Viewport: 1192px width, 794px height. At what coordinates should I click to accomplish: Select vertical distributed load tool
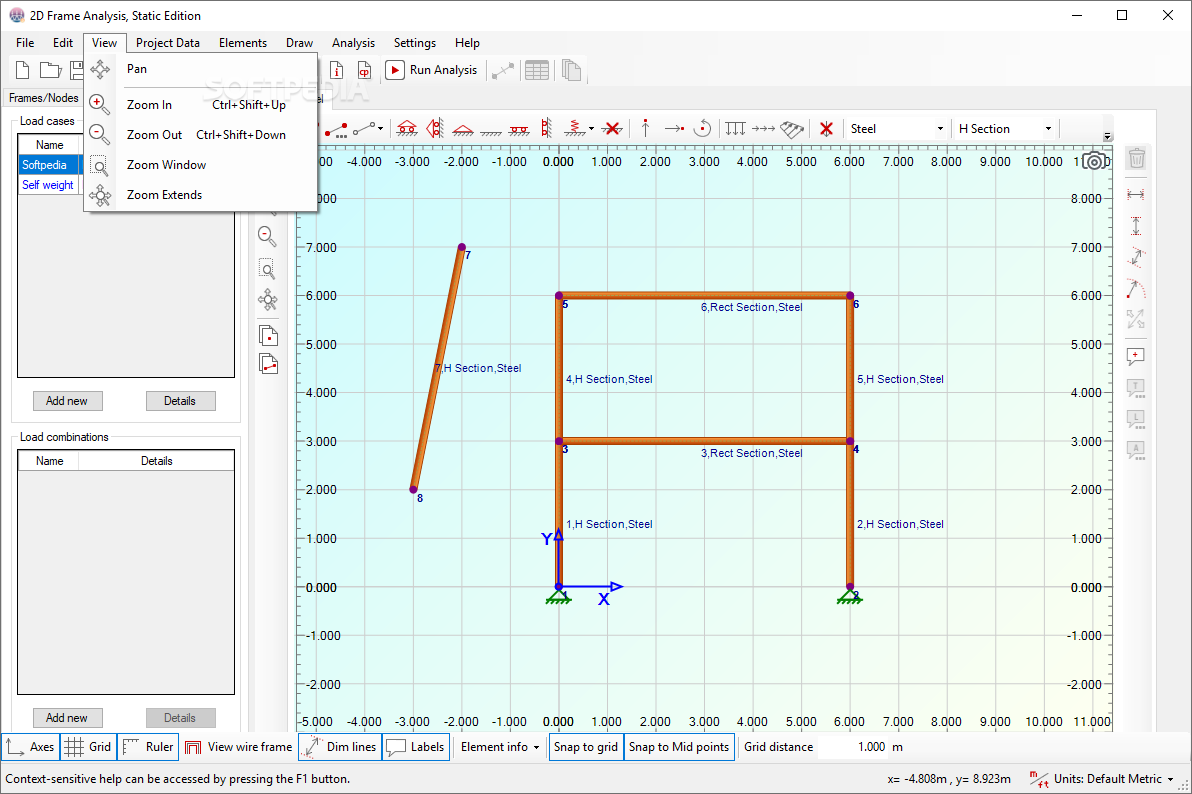(735, 129)
